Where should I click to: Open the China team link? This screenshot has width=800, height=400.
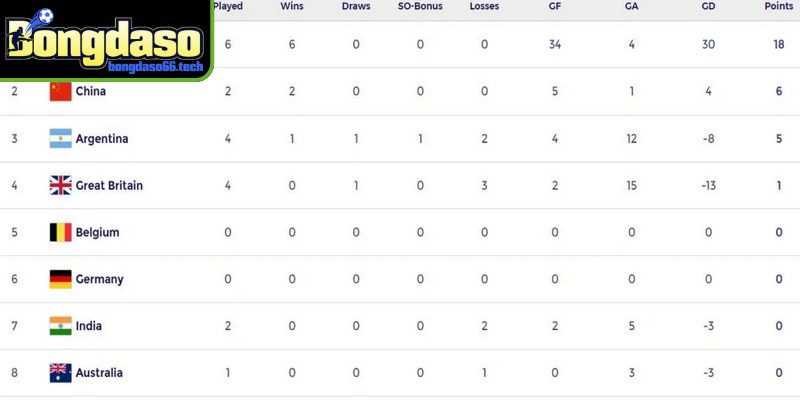[x=91, y=92]
